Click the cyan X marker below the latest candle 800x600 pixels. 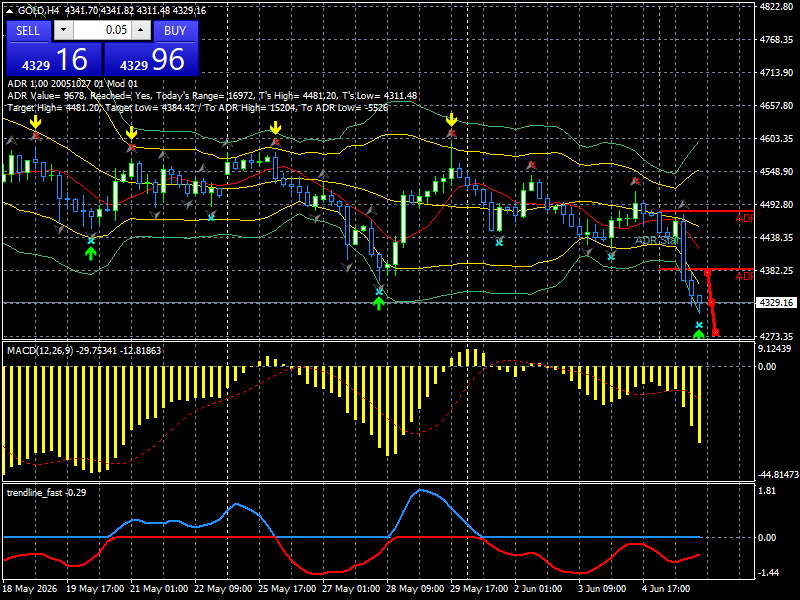pyautogui.click(x=699, y=325)
